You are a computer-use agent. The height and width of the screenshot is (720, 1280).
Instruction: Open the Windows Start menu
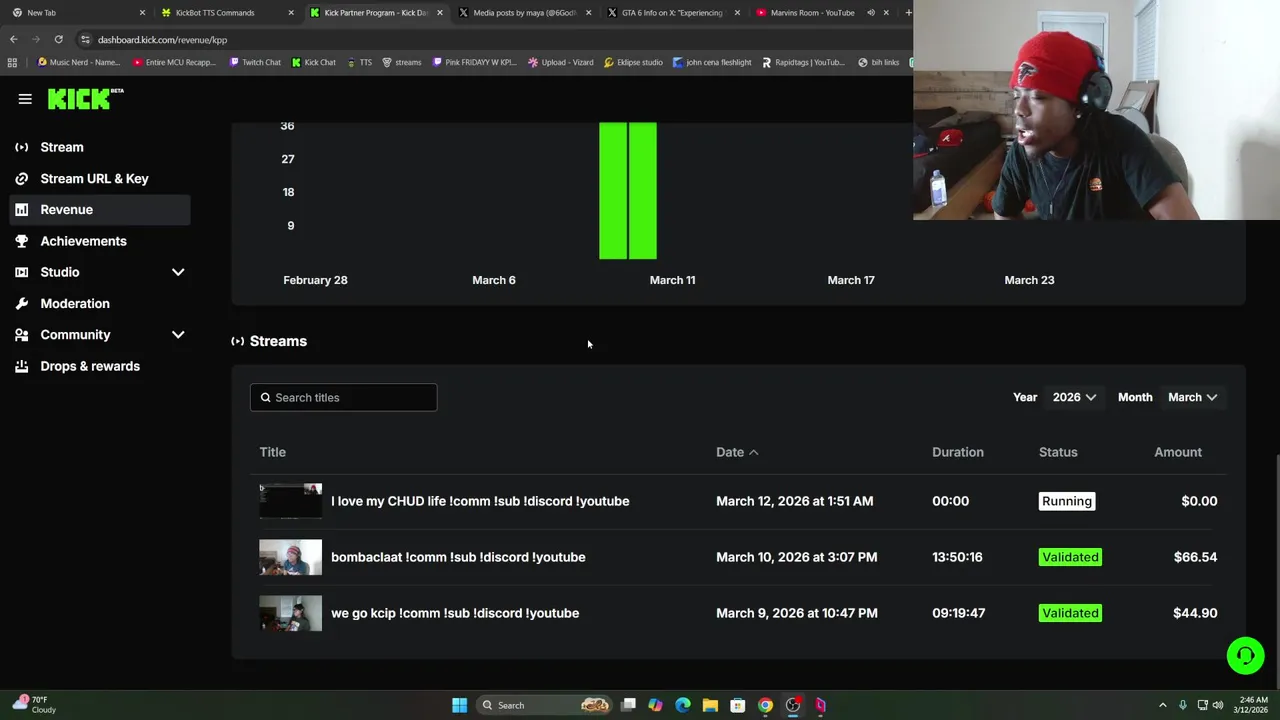(459, 705)
